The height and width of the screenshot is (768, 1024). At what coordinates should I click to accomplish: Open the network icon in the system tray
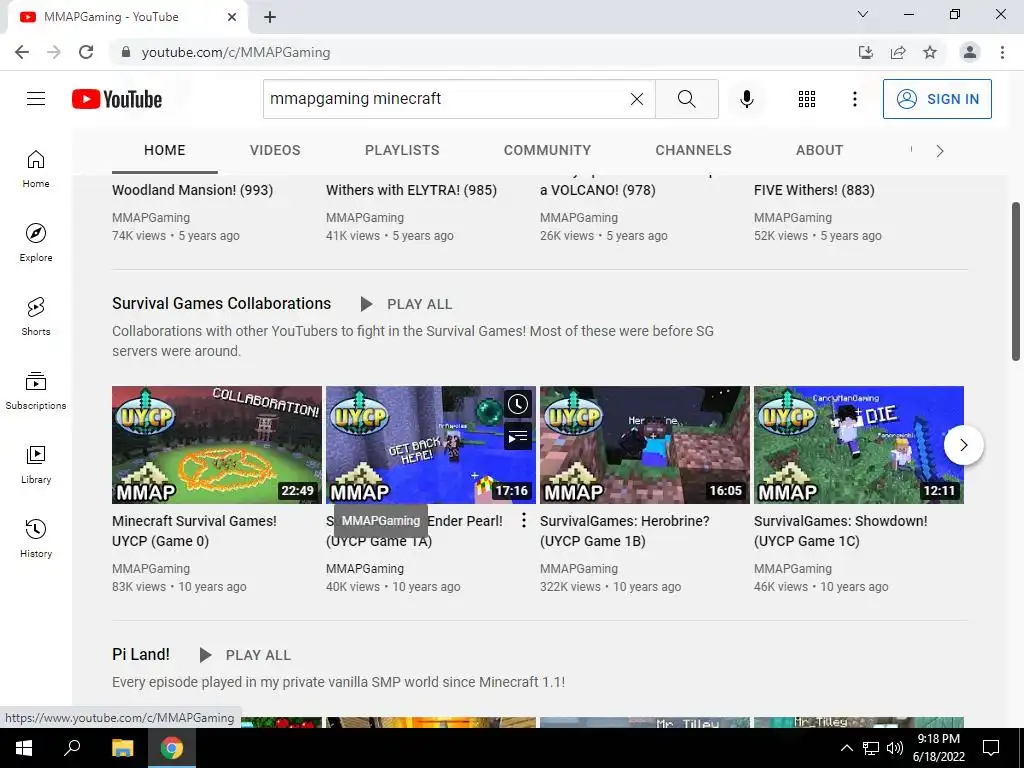click(x=871, y=748)
